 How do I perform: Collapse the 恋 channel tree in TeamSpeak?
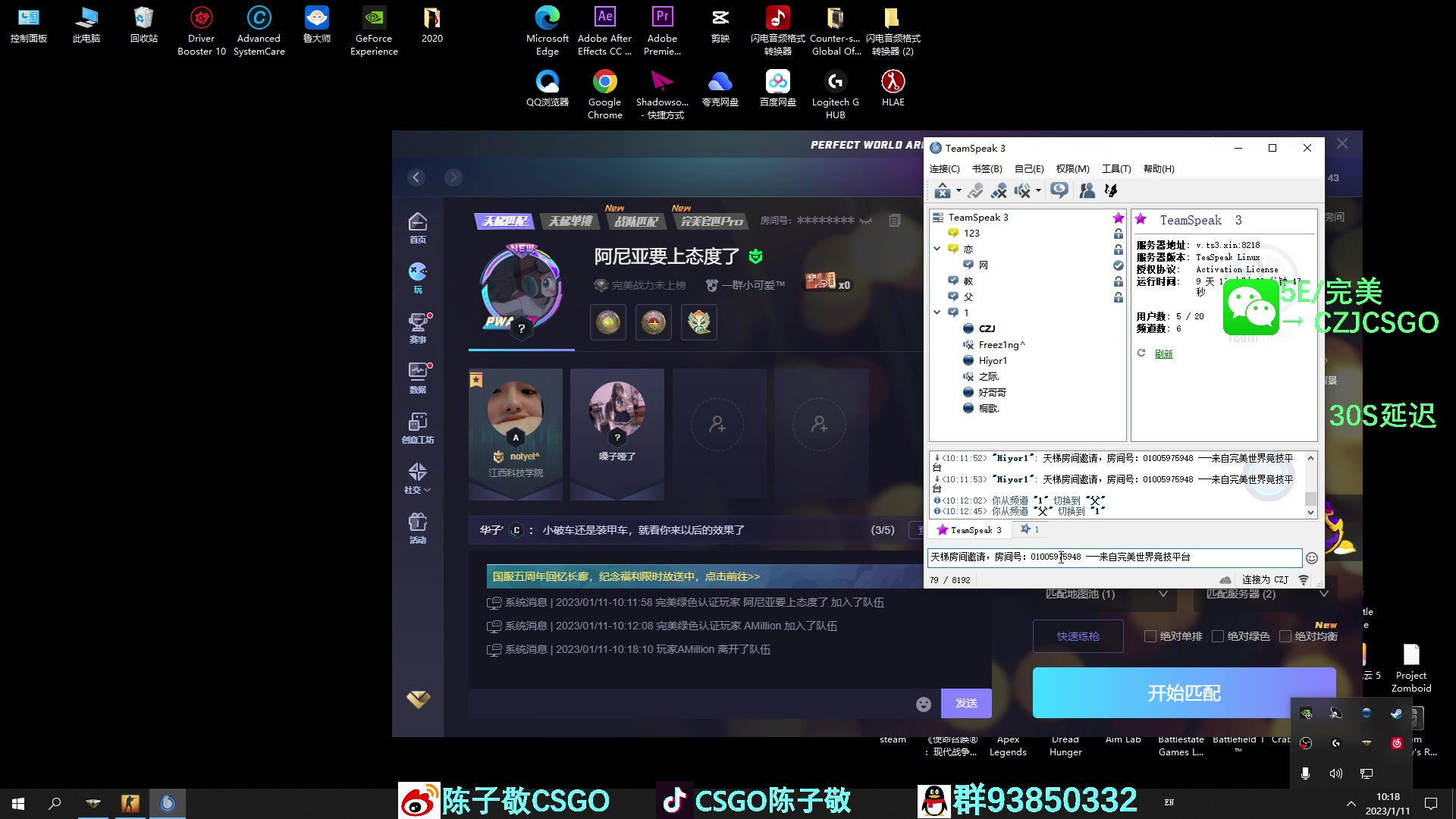click(x=937, y=248)
